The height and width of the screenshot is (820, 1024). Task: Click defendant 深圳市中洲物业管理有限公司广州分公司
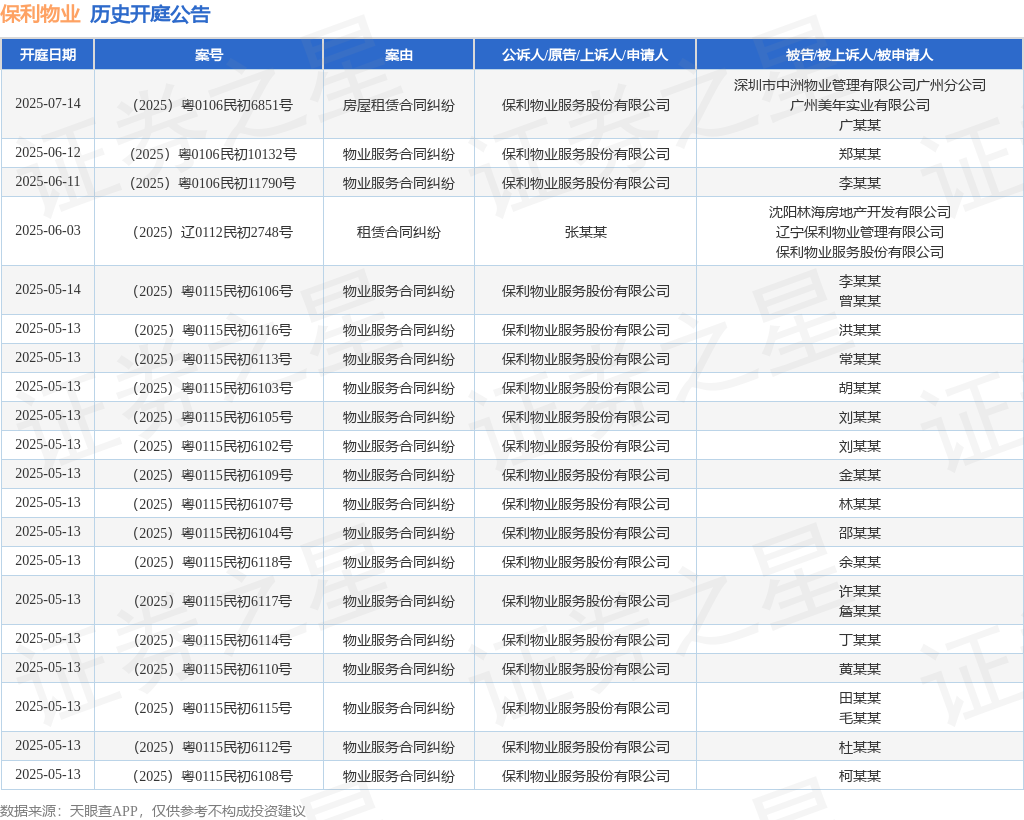tap(859, 85)
